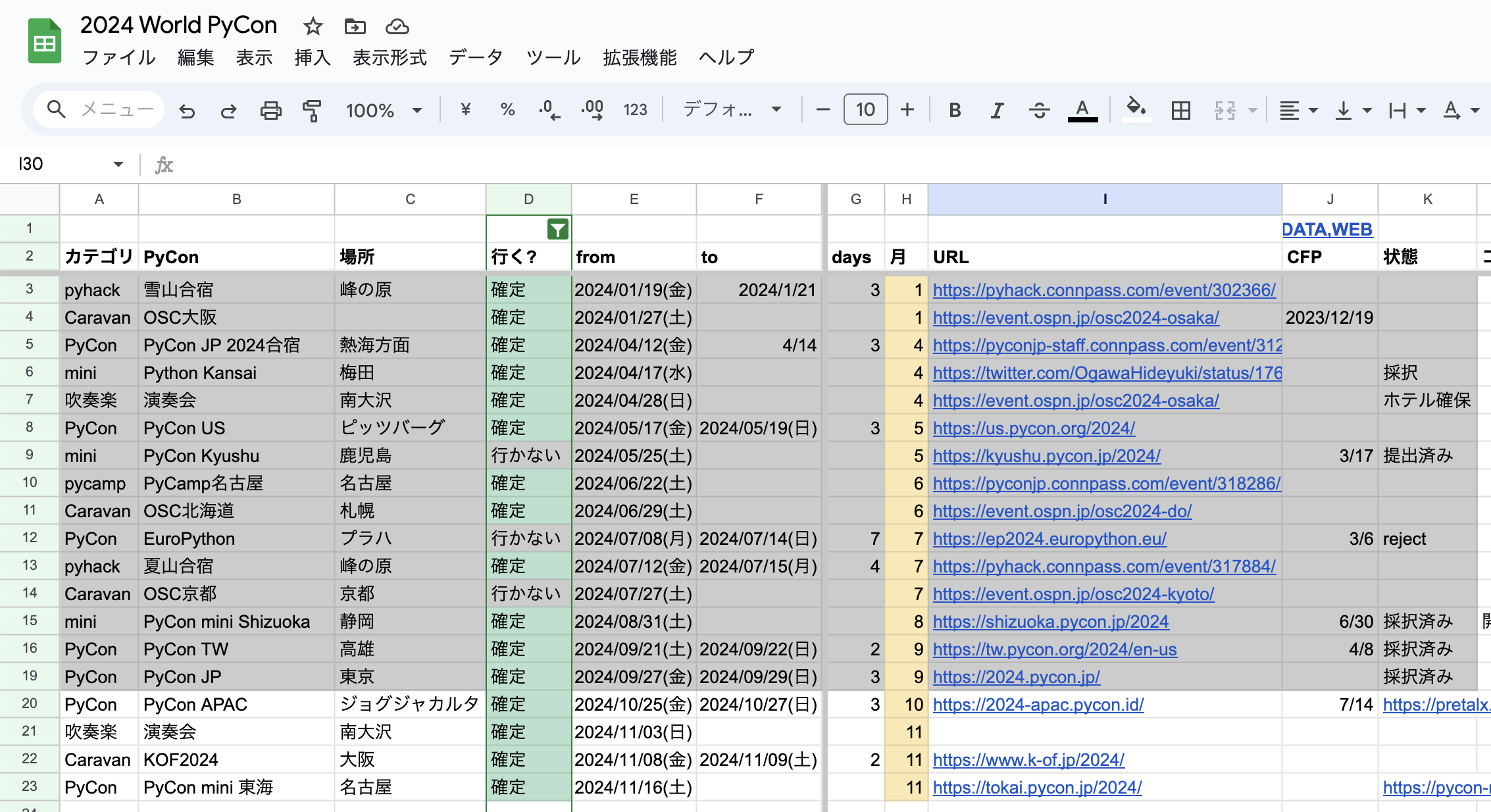The height and width of the screenshot is (812, 1491).
Task: Click the redo arrow icon
Action: 228,111
